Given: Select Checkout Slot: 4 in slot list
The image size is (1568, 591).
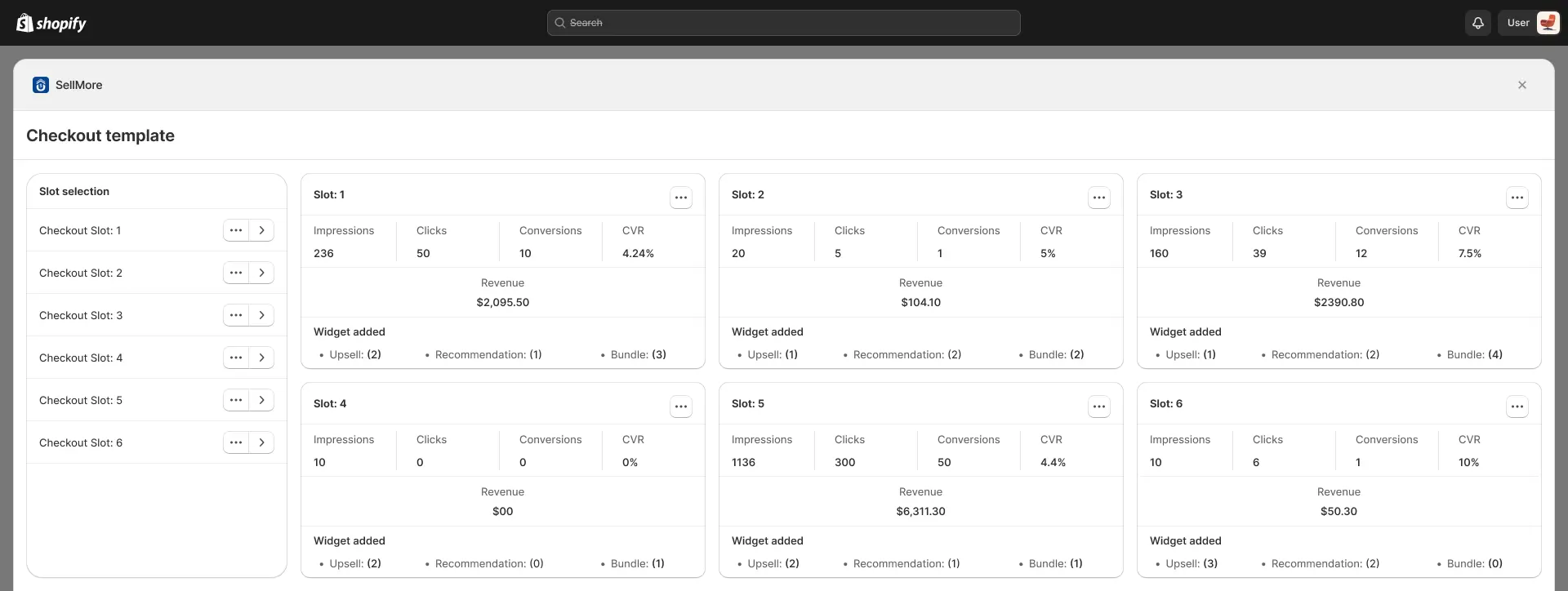Looking at the screenshot, I should pyautogui.click(x=81, y=358).
